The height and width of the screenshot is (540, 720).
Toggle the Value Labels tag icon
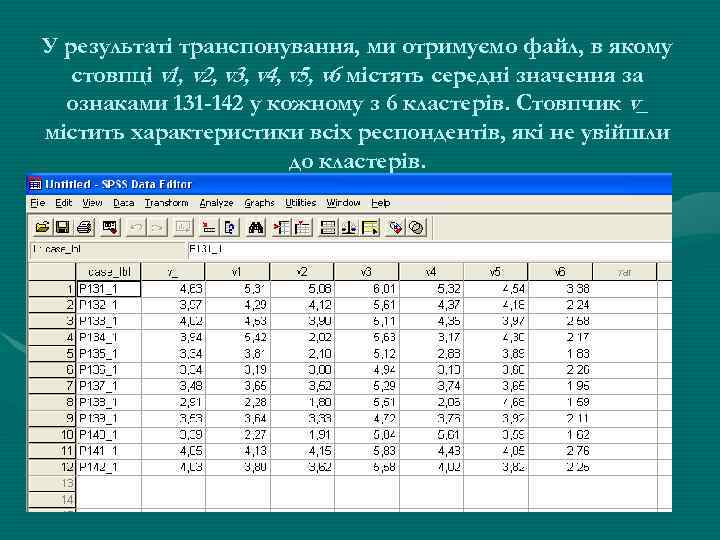395,227
